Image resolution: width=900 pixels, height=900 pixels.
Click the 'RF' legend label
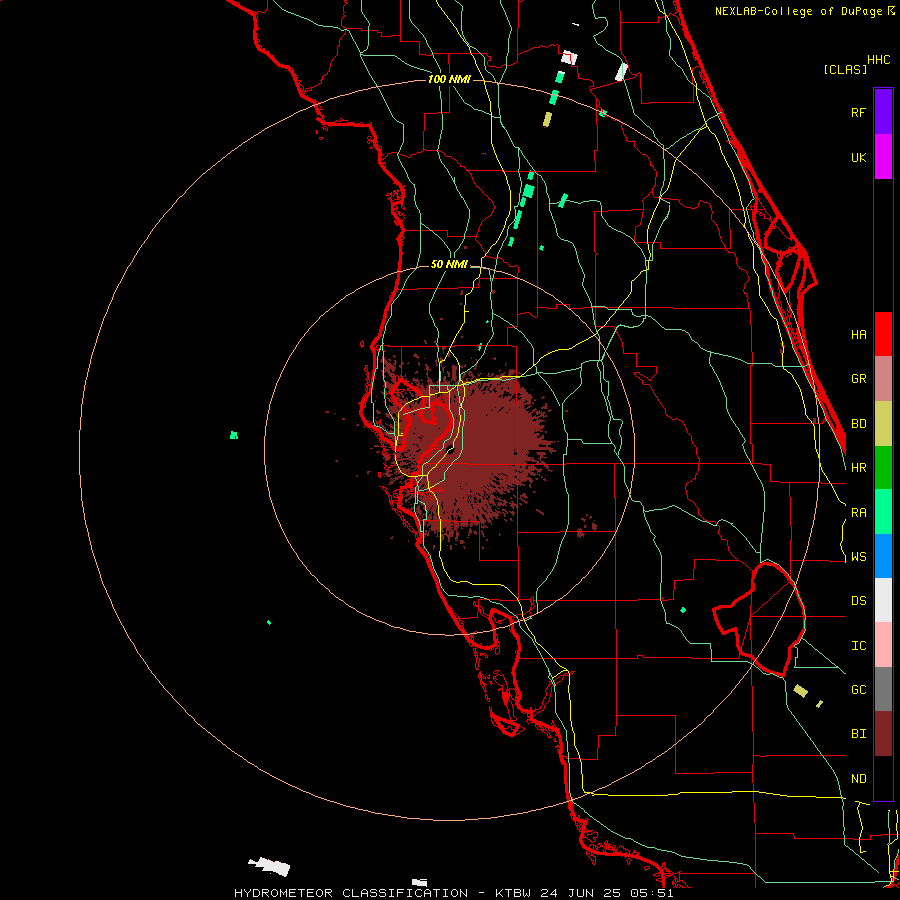[x=859, y=112]
